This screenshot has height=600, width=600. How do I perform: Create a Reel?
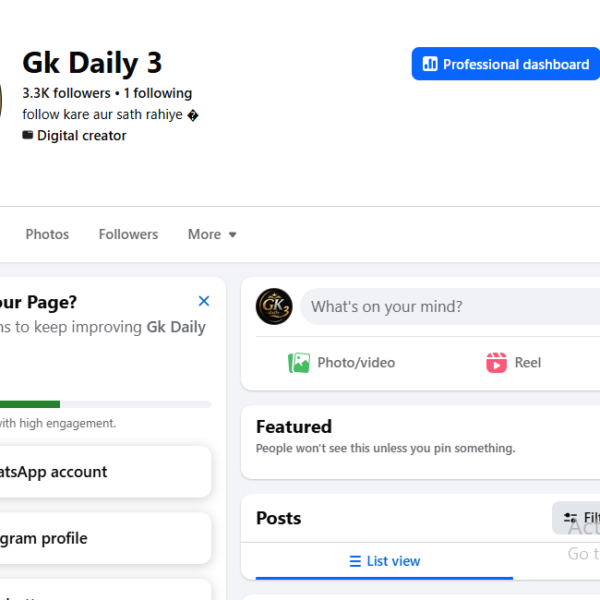point(514,362)
